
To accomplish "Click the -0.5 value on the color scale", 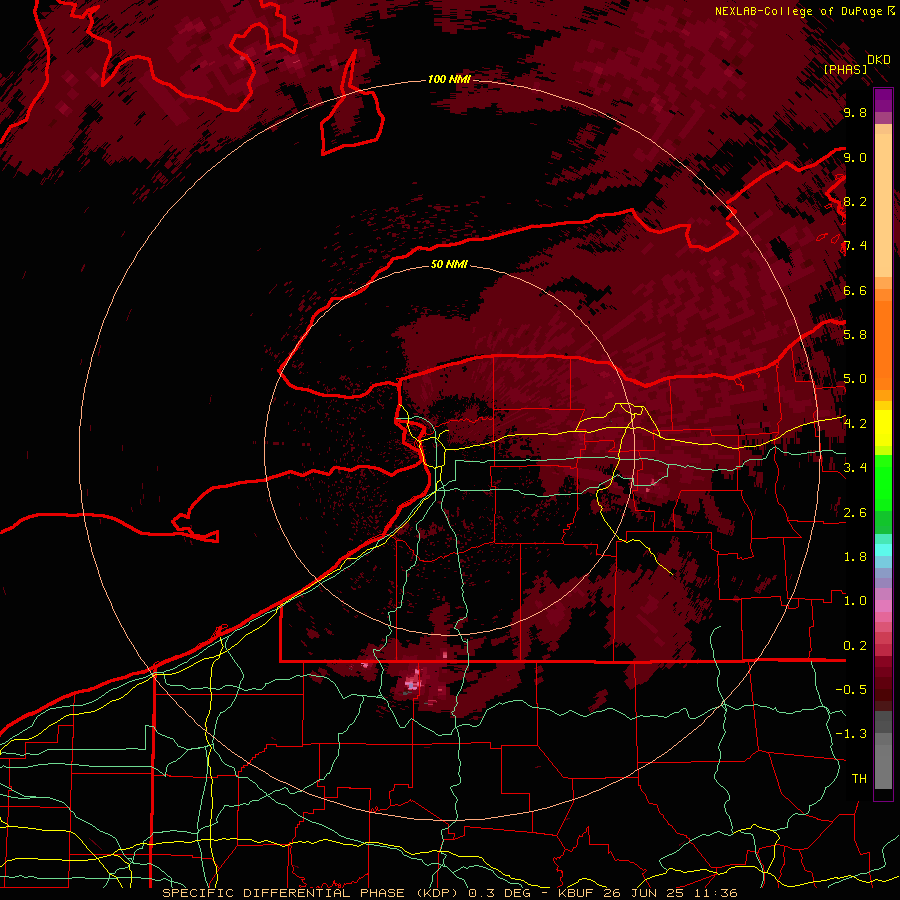I will click(x=851, y=690).
